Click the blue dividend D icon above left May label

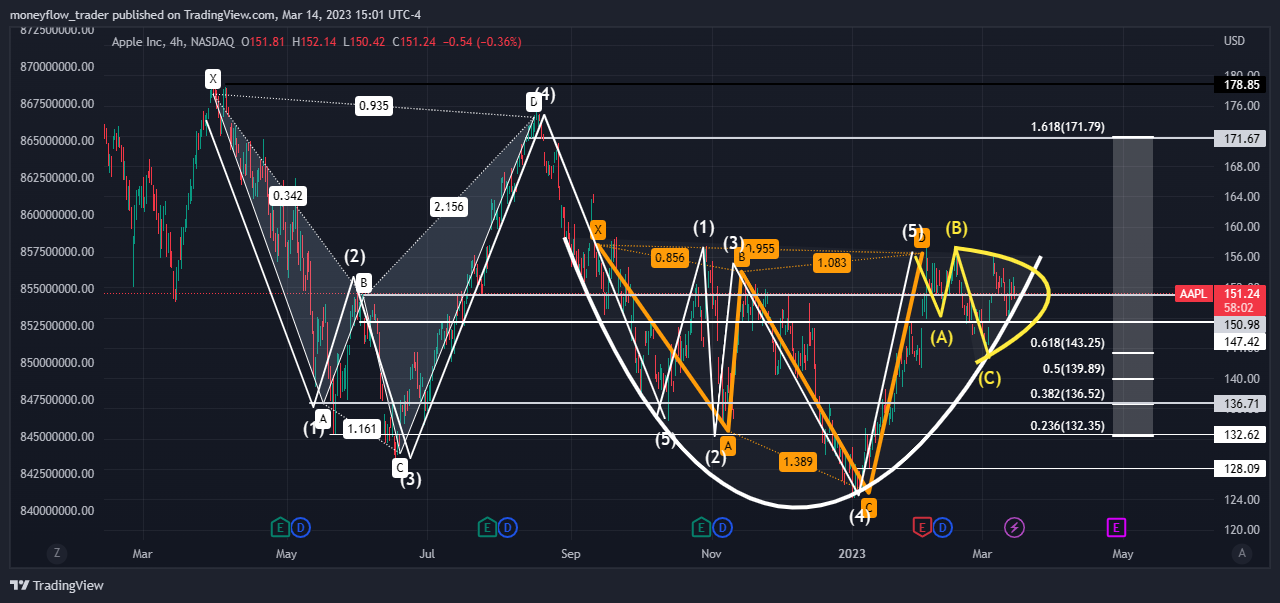(x=300, y=526)
